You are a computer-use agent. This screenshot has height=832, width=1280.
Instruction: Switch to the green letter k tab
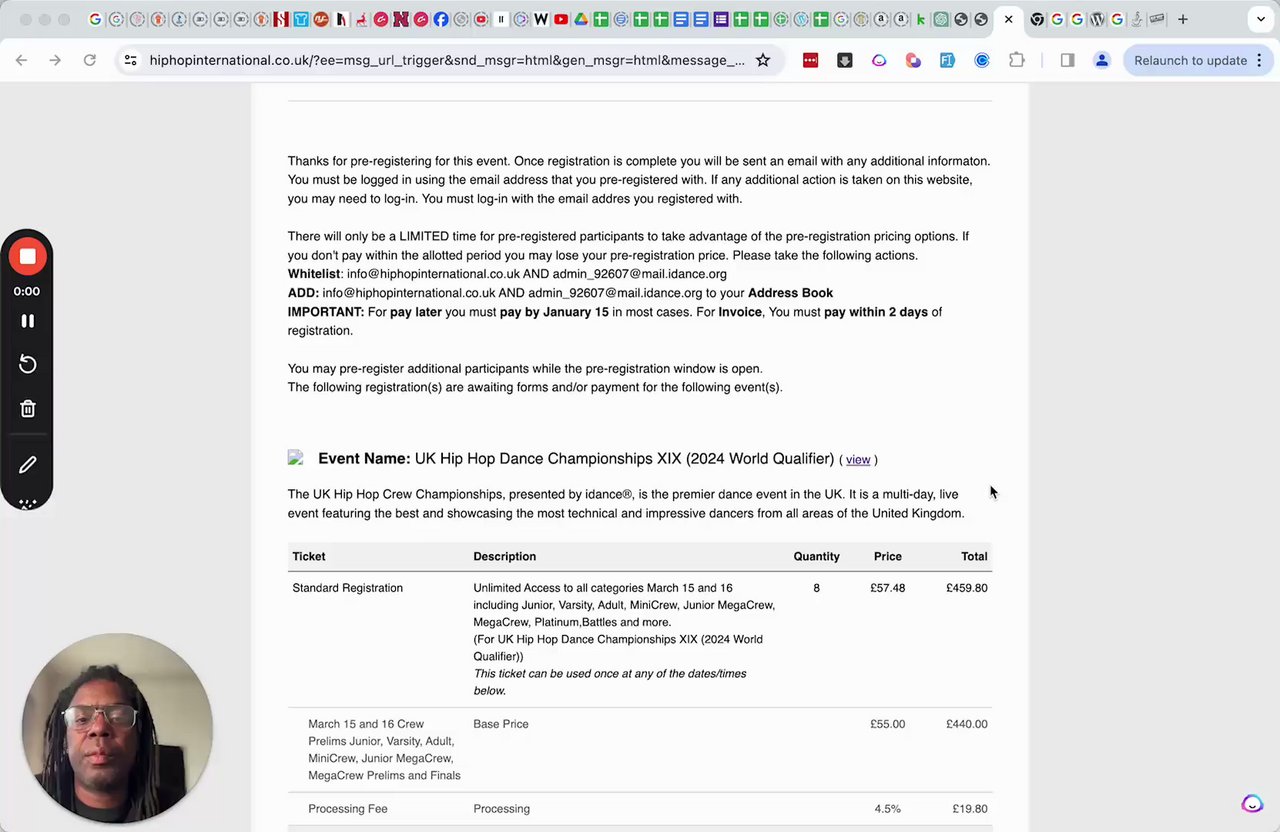pyautogui.click(x=921, y=19)
